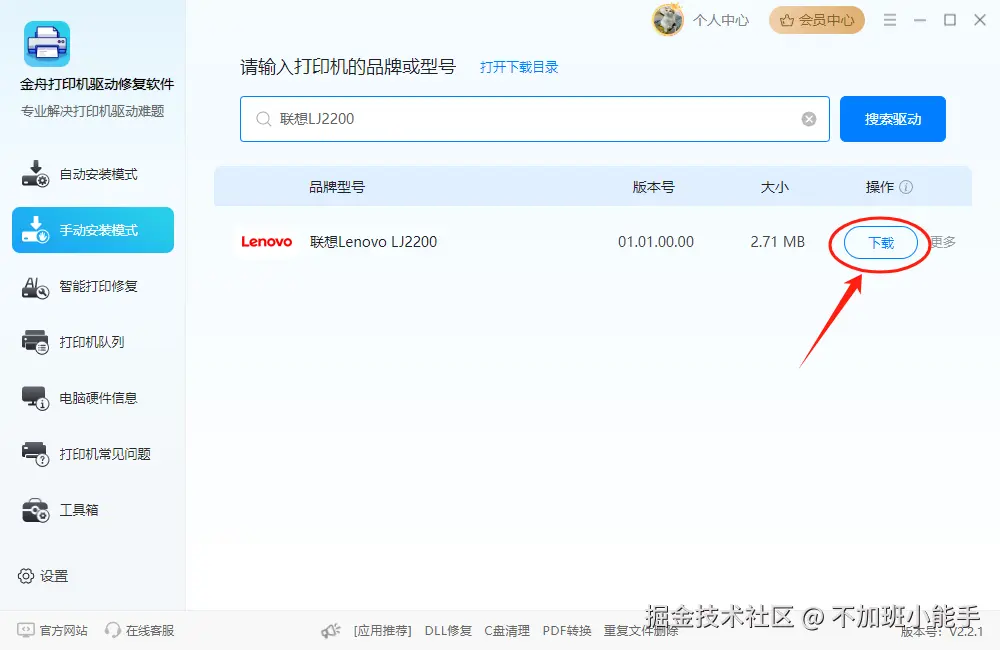Click the printer search input field

(x=534, y=119)
